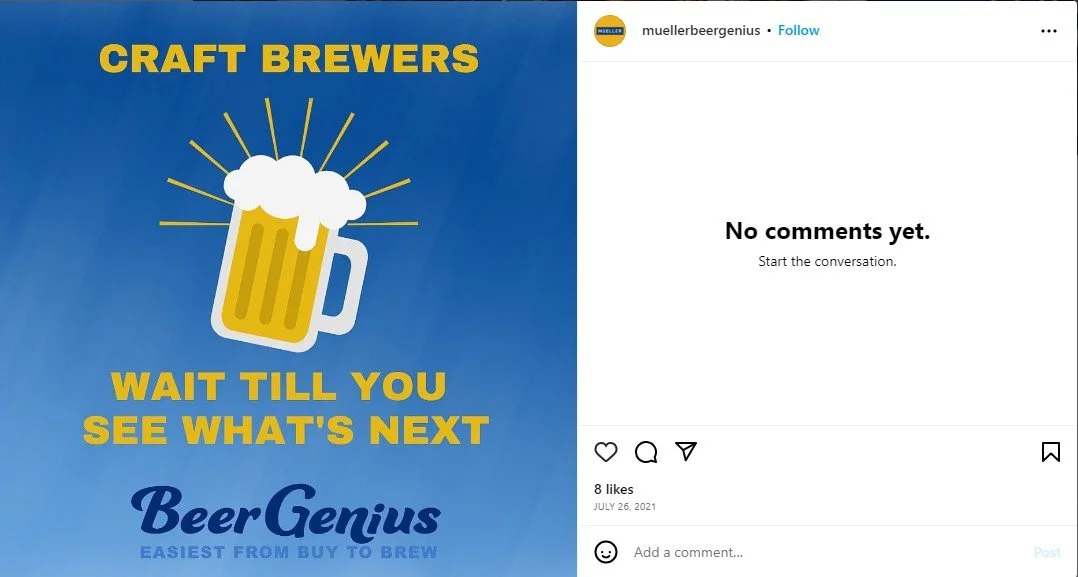The width and height of the screenshot is (1078, 577).
Task: Like the post with the heart icon
Action: 606,452
